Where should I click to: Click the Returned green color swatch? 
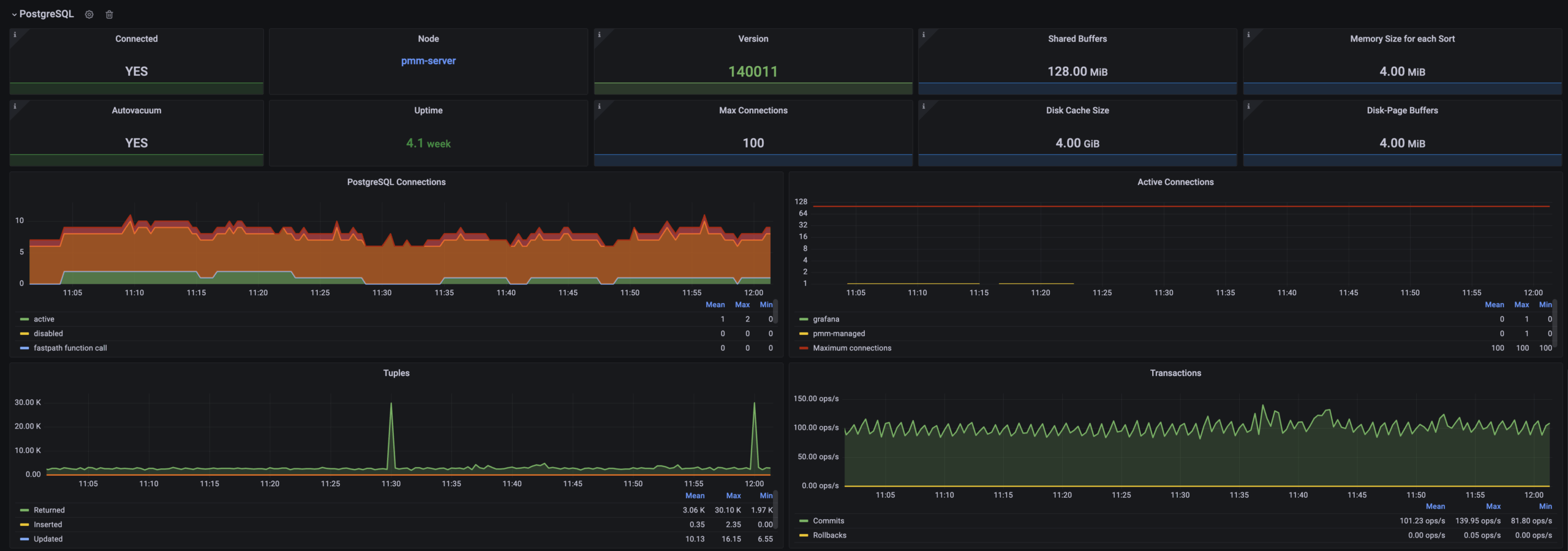coord(24,510)
